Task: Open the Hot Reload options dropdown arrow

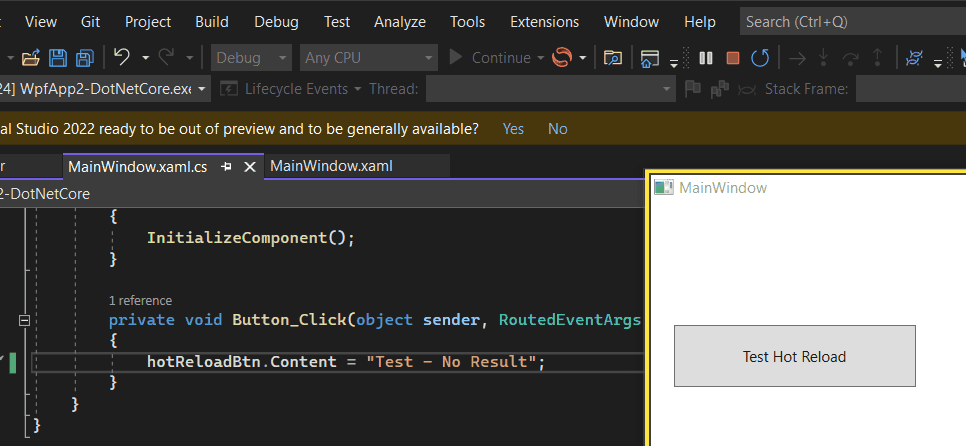Action: tap(582, 58)
